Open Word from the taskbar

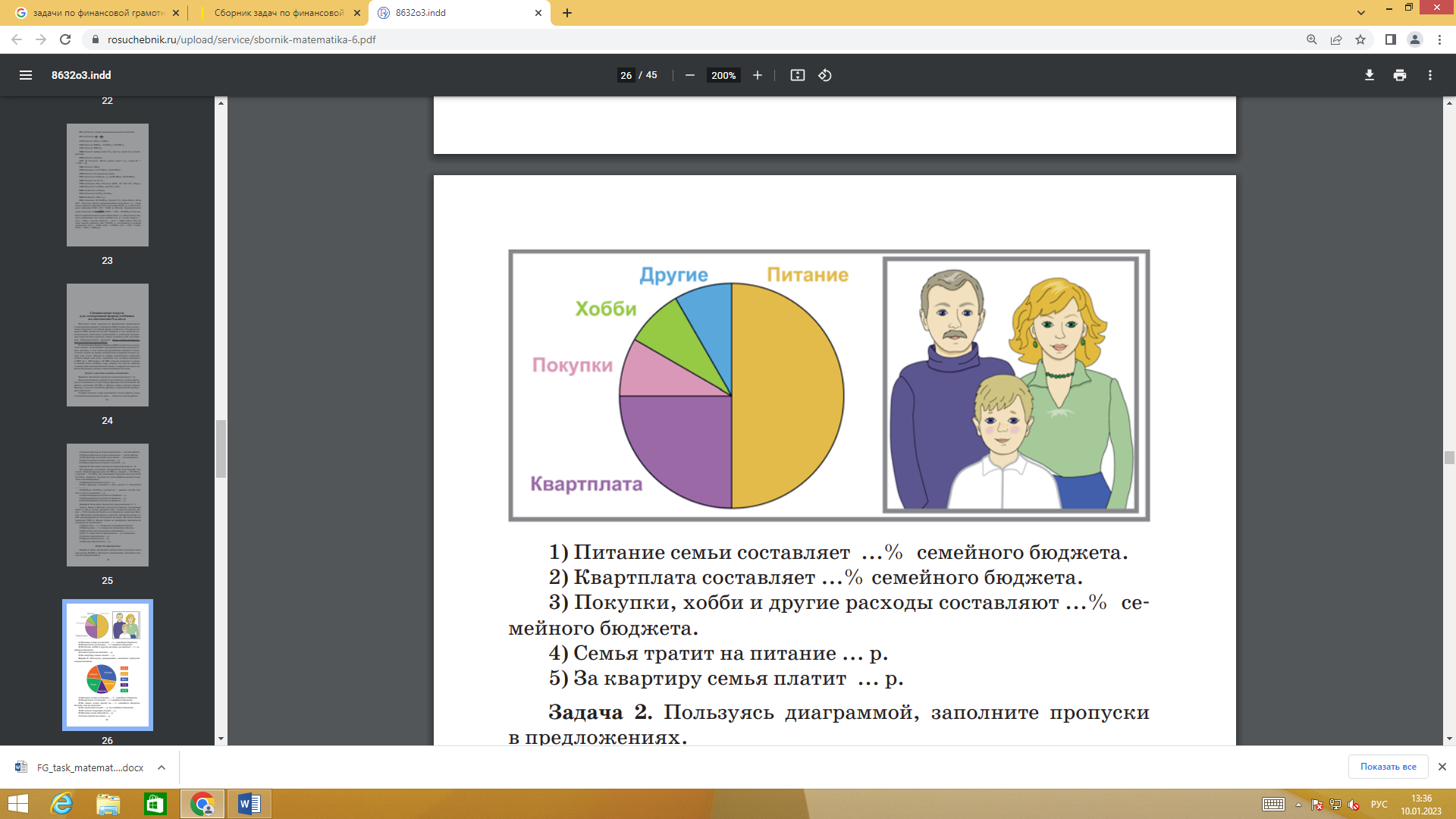point(249,804)
